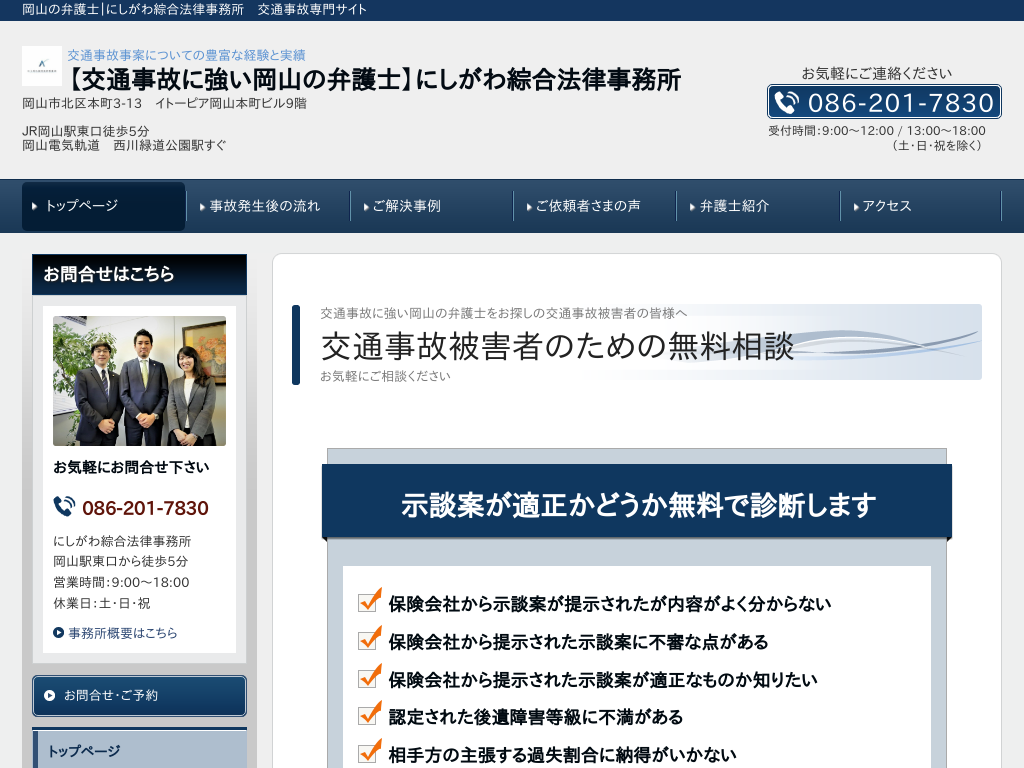Screen dimensions: 1024x768
Task: Tick the checkbox for 過失割合に納得がいかない
Action: pyautogui.click(x=370, y=752)
